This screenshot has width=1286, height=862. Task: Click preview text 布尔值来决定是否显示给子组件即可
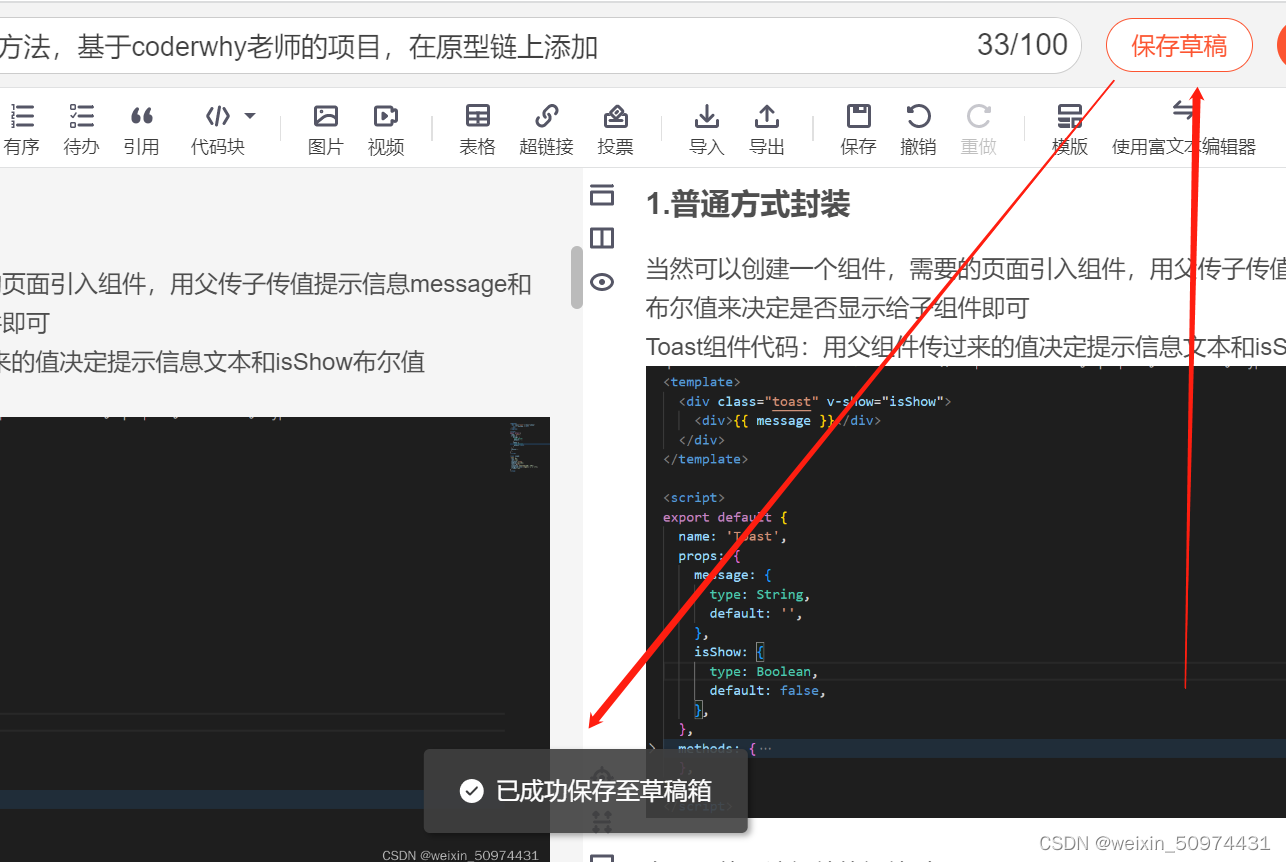pyautogui.click(x=837, y=308)
